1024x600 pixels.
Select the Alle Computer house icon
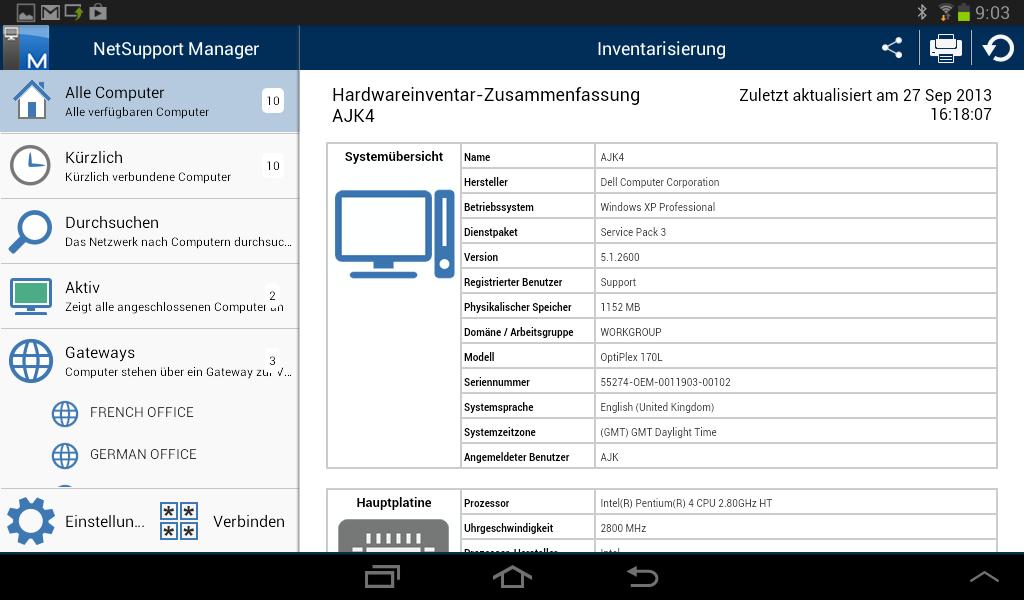coord(31,100)
